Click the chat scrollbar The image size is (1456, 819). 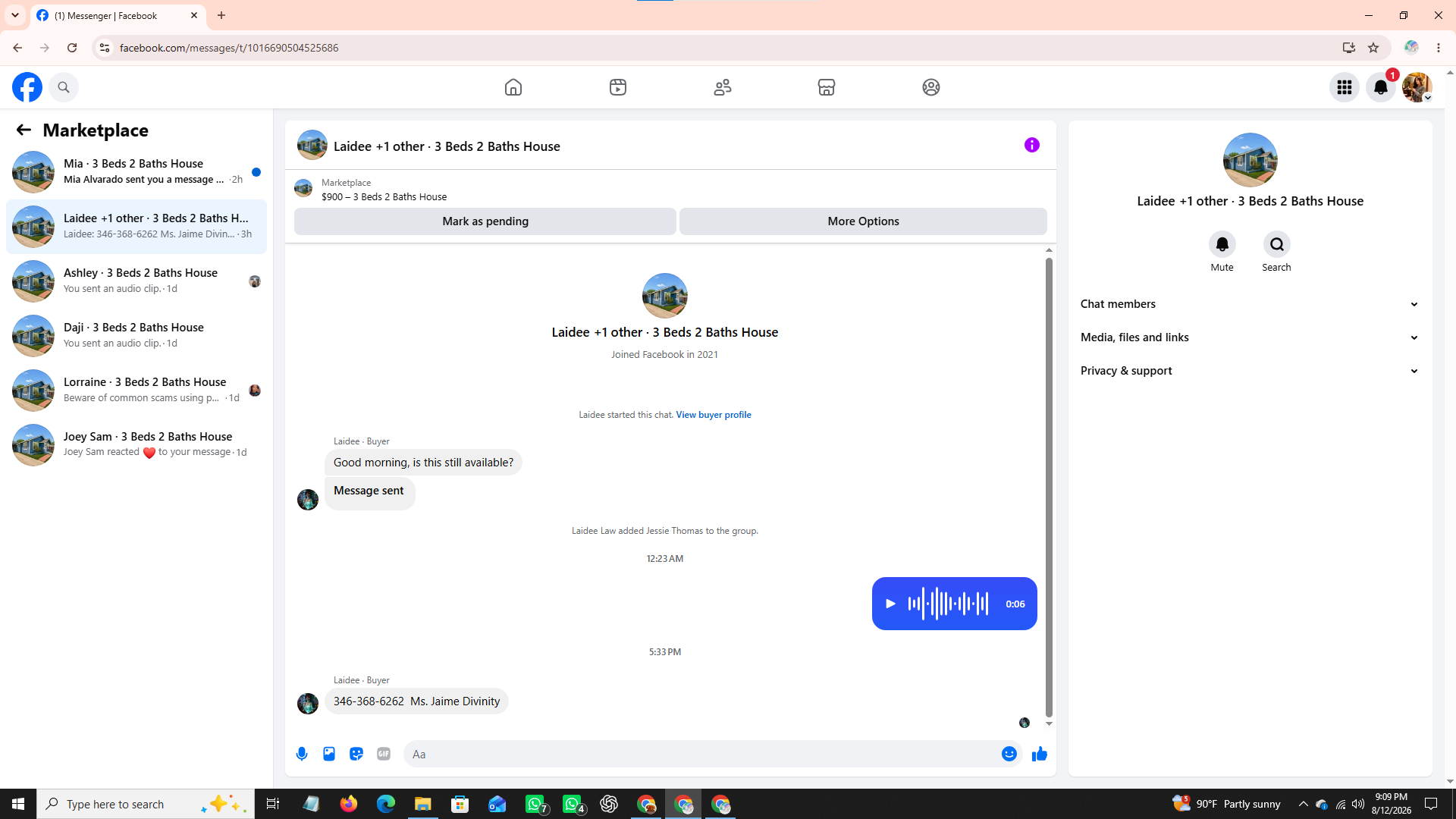pyautogui.click(x=1049, y=487)
